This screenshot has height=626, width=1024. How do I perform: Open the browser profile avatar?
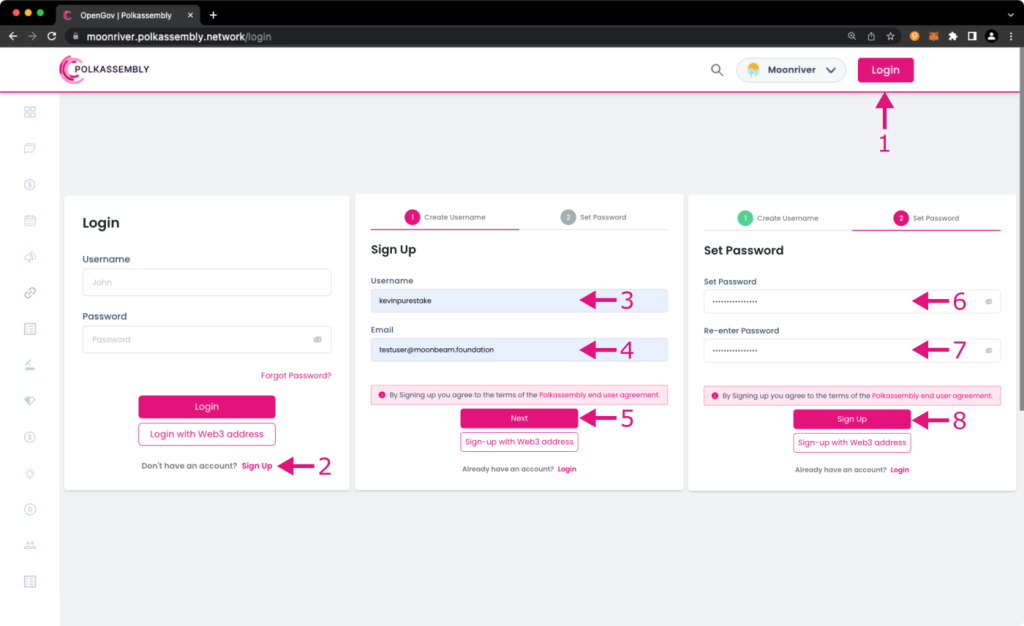tap(991, 37)
